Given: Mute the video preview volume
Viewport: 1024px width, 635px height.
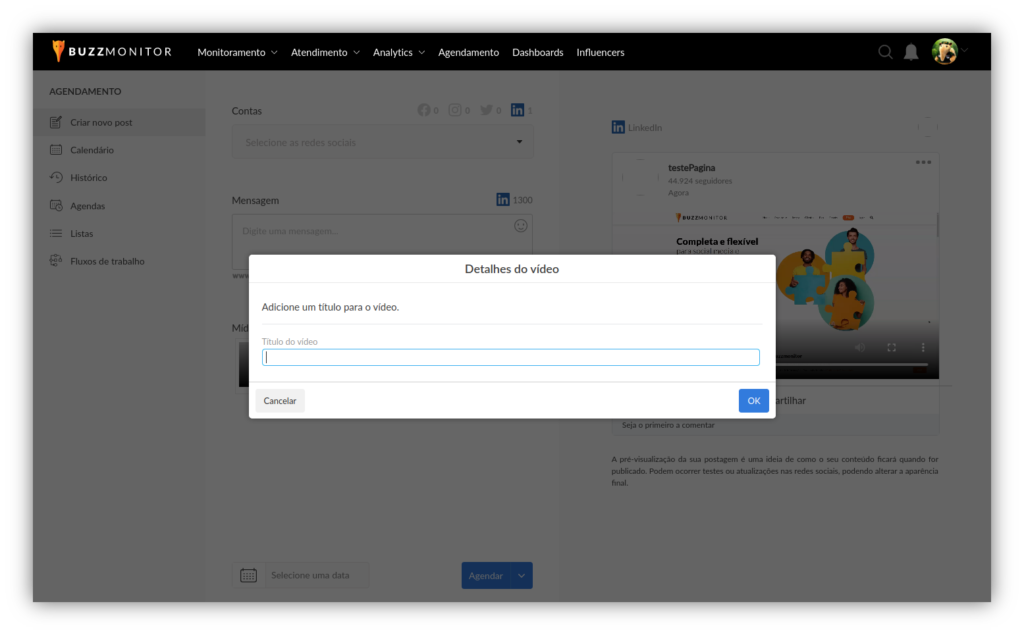Looking at the screenshot, I should click(x=859, y=347).
